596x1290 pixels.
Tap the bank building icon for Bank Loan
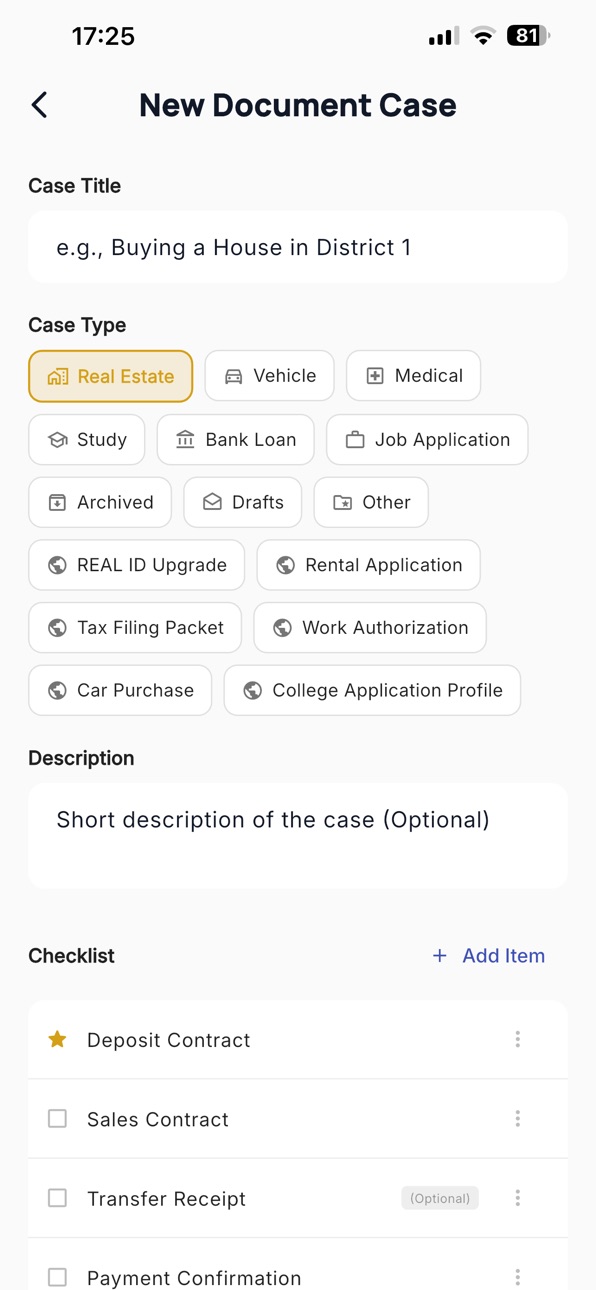click(185, 439)
